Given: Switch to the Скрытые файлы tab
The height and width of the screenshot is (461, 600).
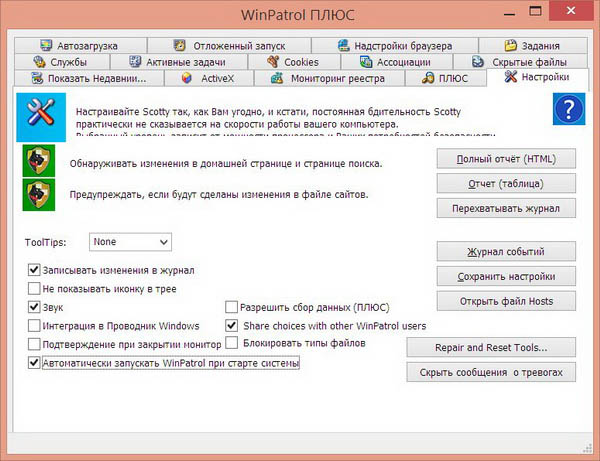Looking at the screenshot, I should 520,62.
